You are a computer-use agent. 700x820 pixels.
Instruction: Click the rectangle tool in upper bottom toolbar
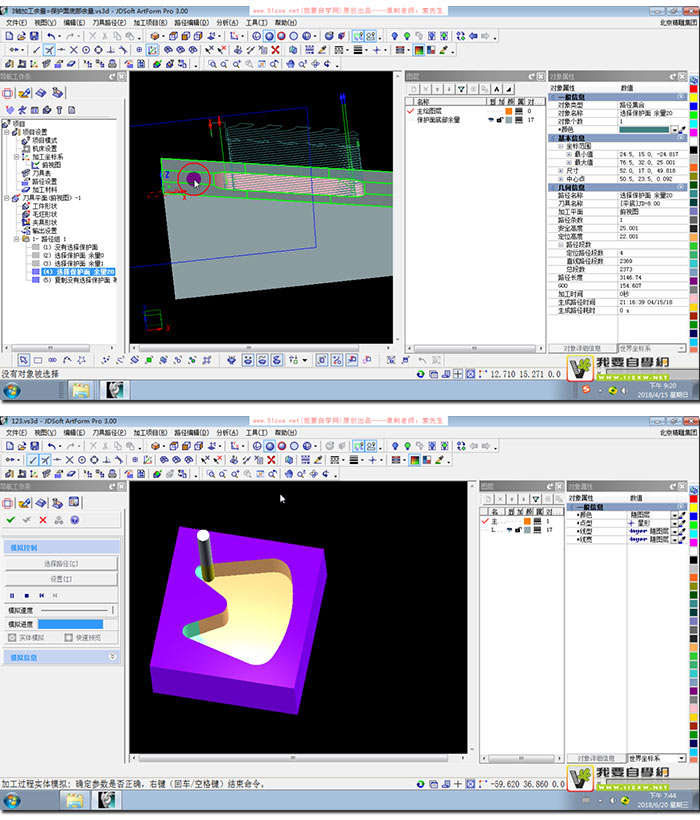tap(38, 360)
